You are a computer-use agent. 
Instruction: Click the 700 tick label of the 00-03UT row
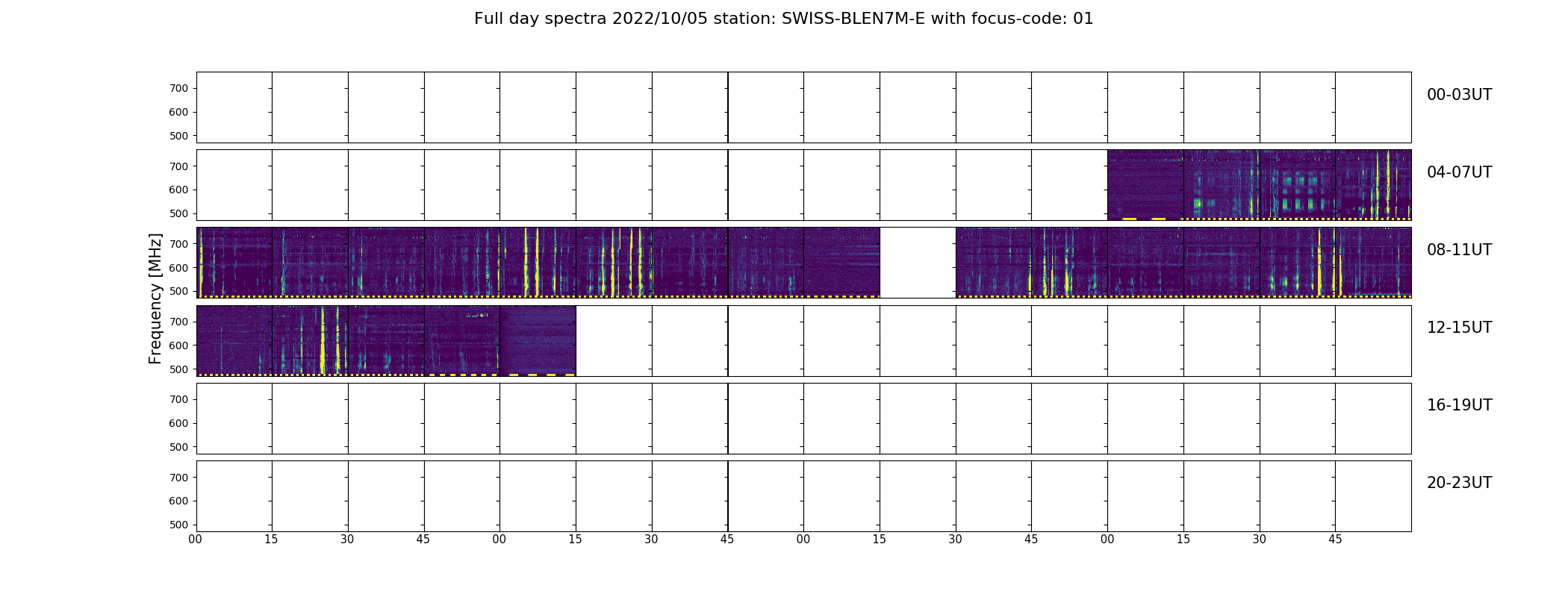(x=178, y=88)
